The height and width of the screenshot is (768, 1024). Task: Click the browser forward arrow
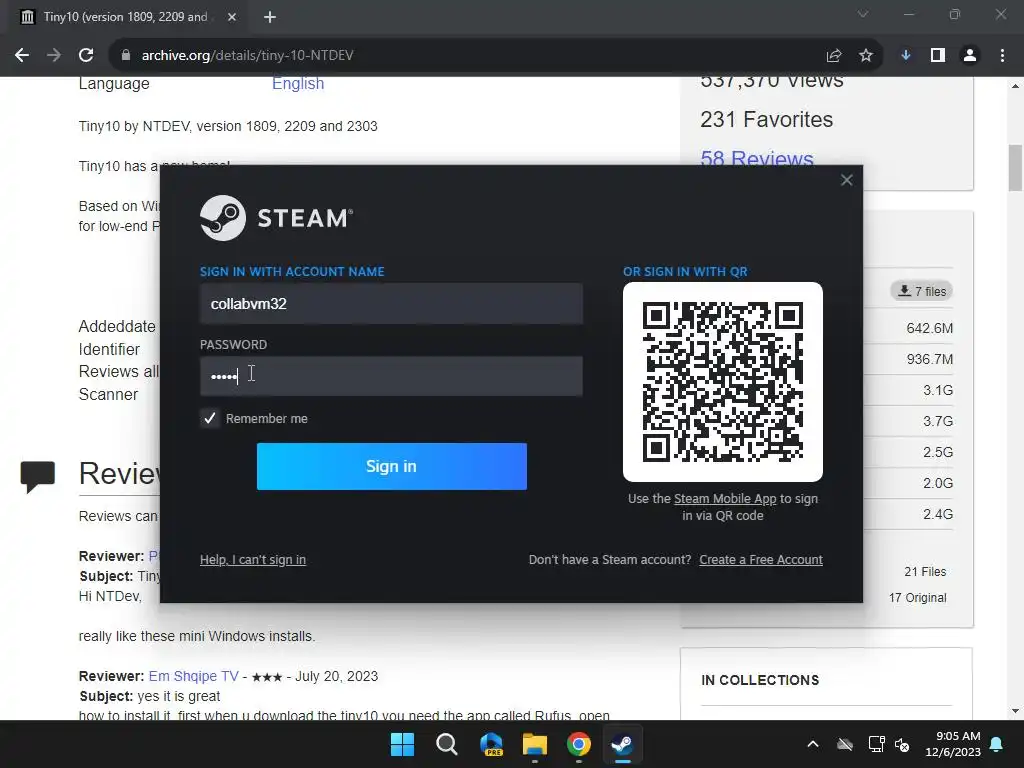click(x=54, y=56)
